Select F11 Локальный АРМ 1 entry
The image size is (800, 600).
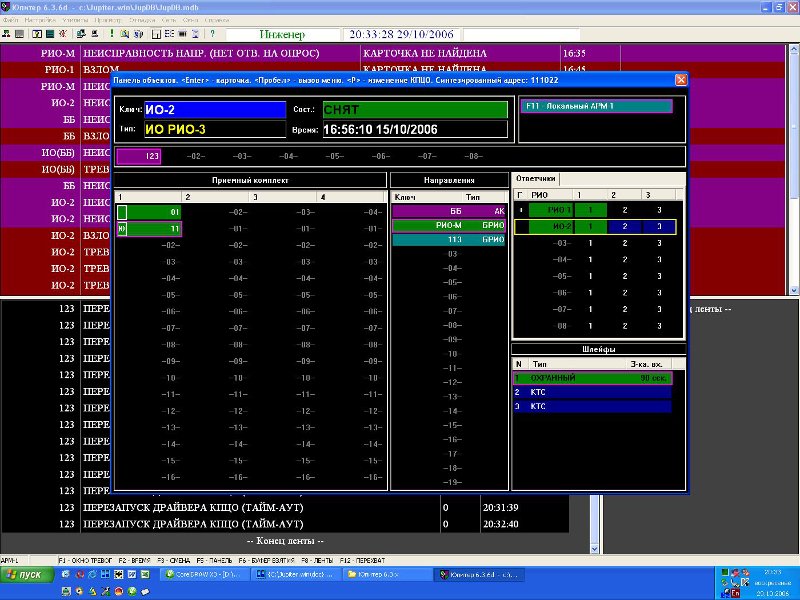[595, 106]
